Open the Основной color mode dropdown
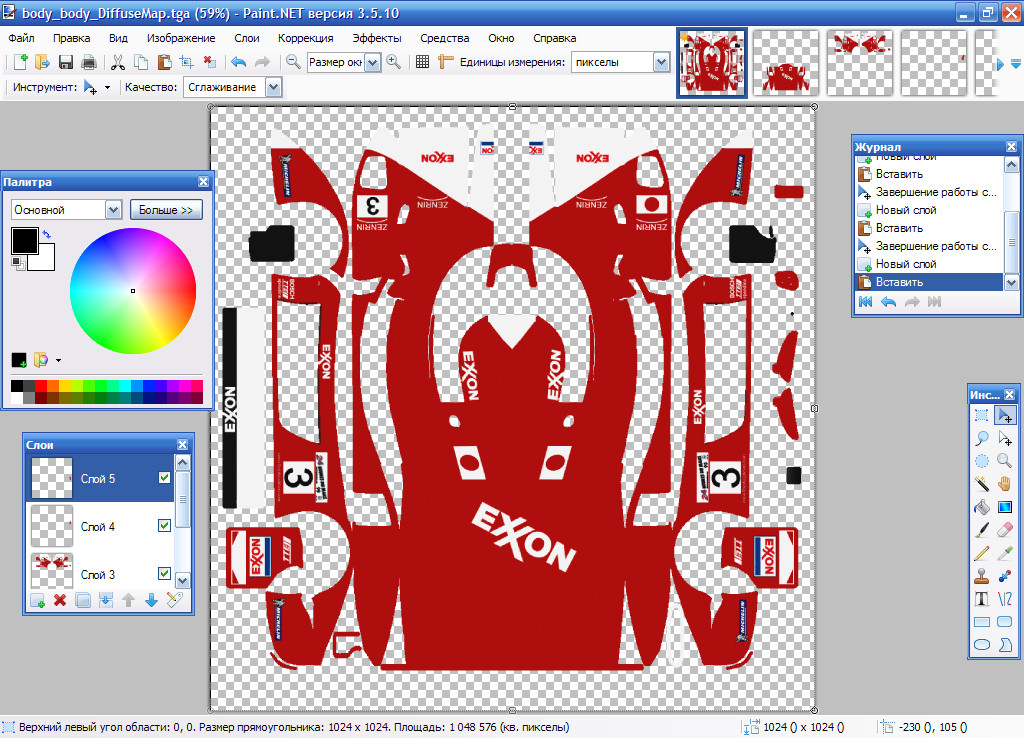Viewport: 1024px width, 738px height. point(113,210)
